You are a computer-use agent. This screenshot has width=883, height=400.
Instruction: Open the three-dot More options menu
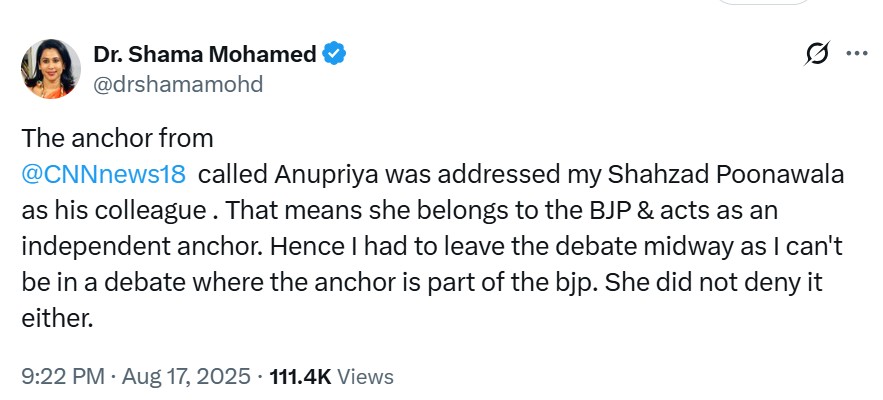(857, 55)
